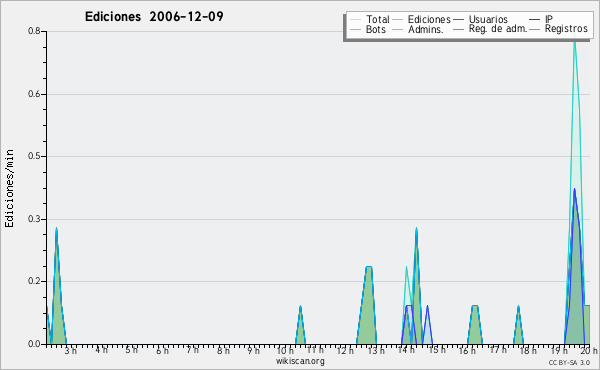
Task: Click the Ediciones legend label
Action: coord(429,19)
